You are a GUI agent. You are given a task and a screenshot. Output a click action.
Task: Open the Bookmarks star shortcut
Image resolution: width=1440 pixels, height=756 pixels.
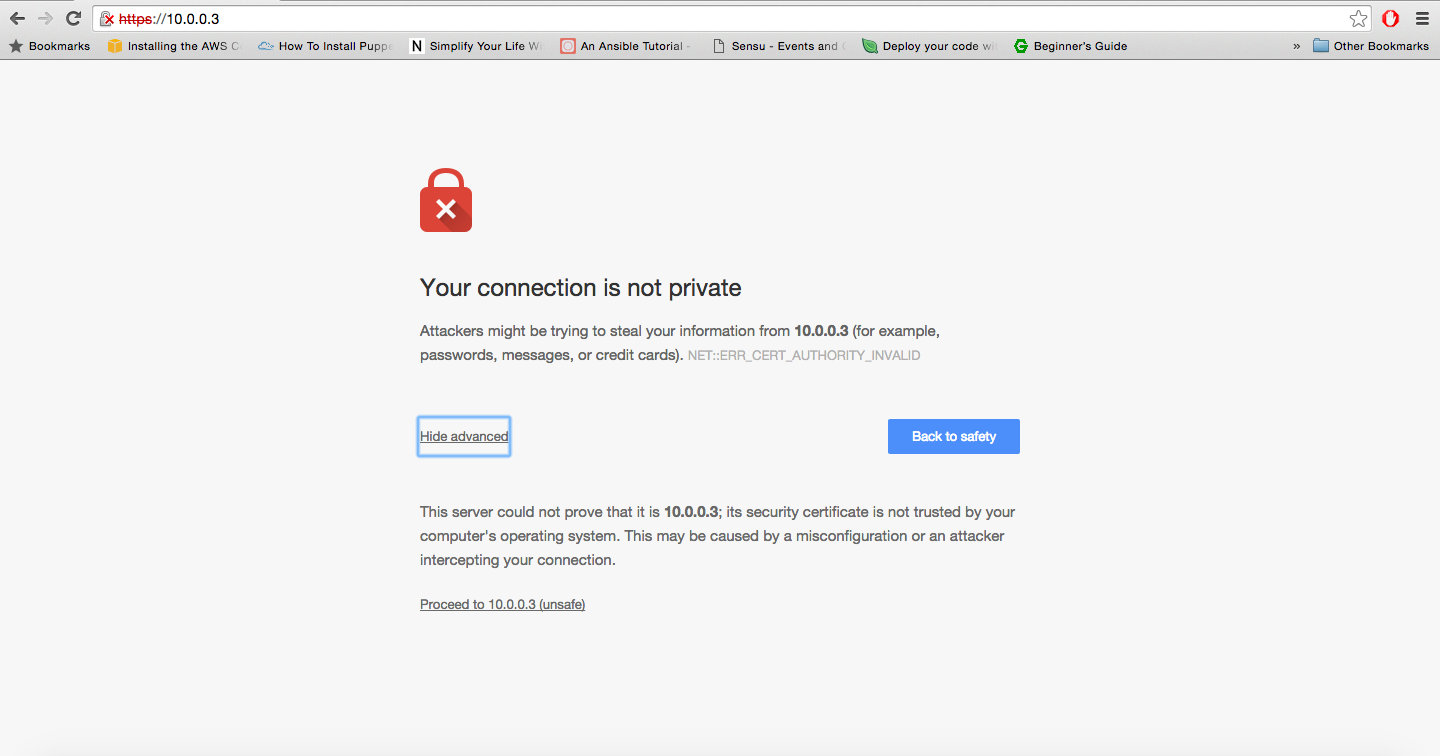[x=50, y=46]
